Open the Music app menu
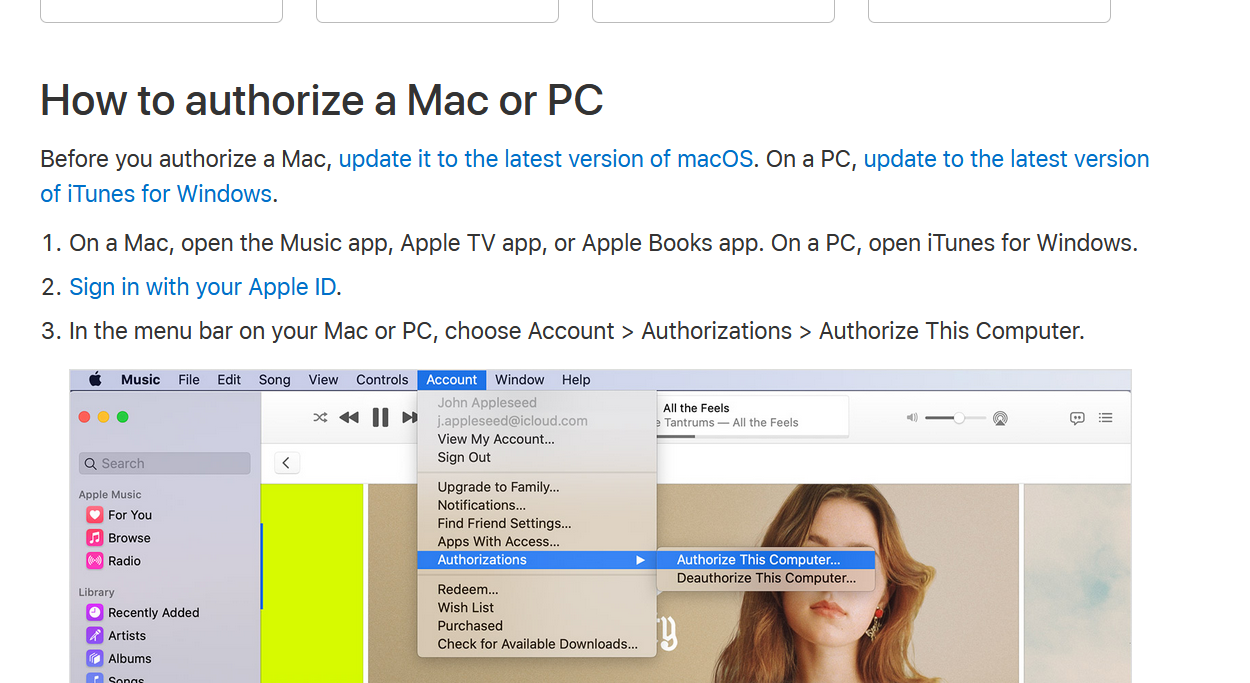The width and height of the screenshot is (1250, 683). [141, 380]
